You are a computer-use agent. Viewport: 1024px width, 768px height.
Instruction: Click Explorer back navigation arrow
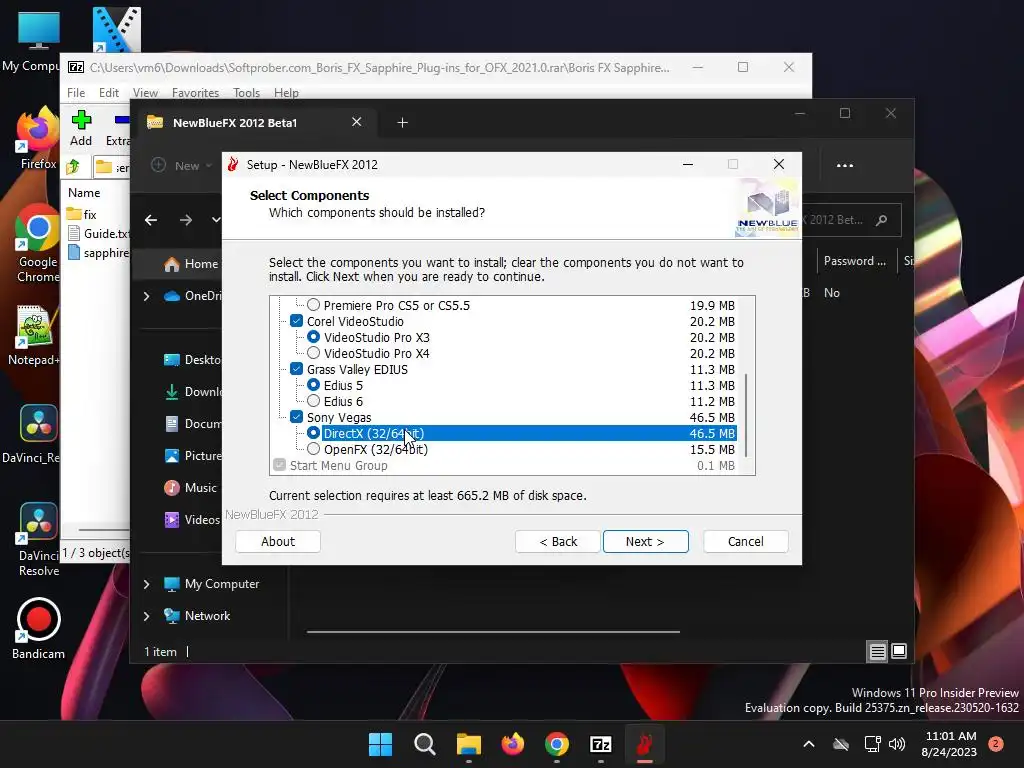coord(151,220)
